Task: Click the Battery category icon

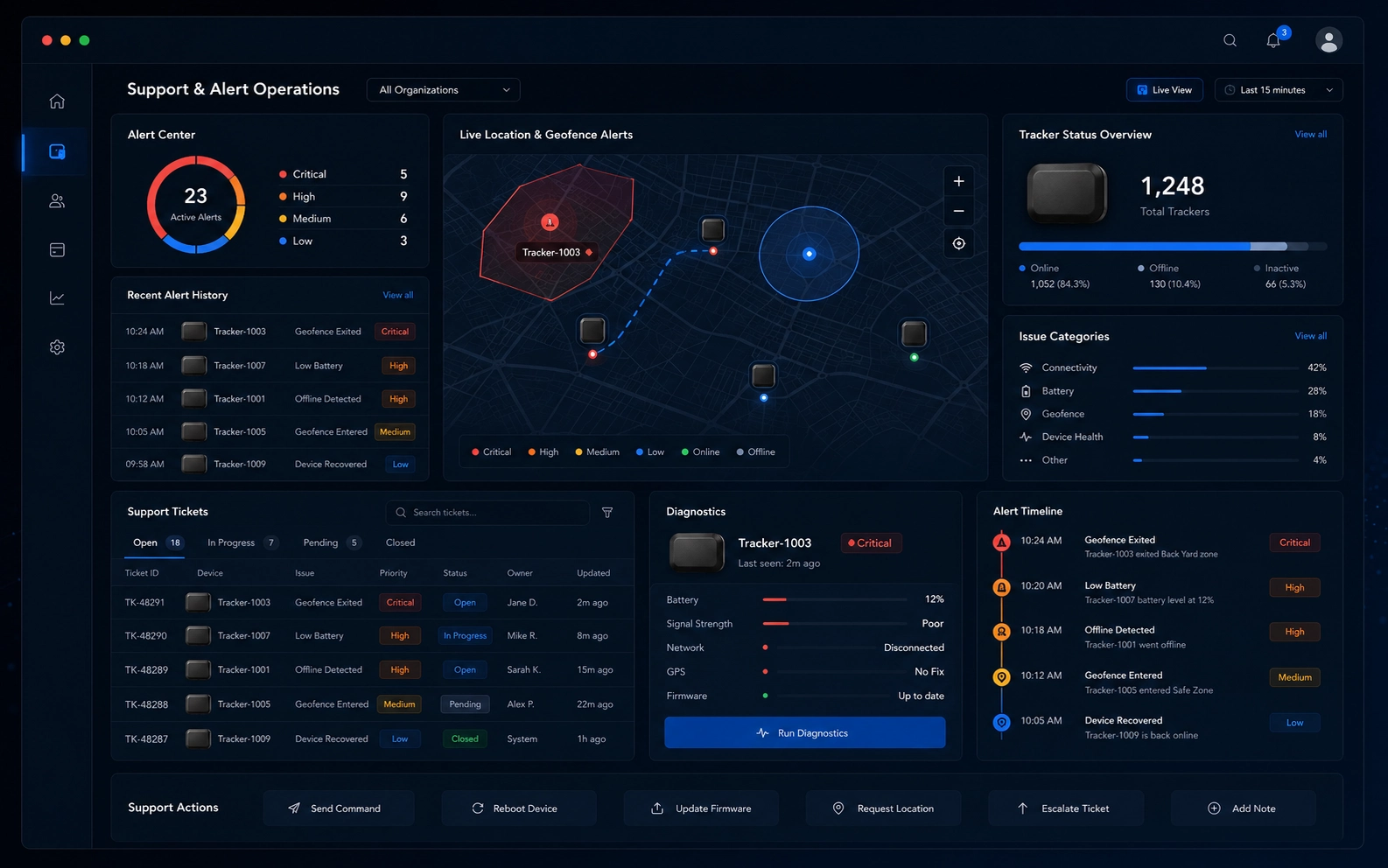Action: [x=1026, y=391]
